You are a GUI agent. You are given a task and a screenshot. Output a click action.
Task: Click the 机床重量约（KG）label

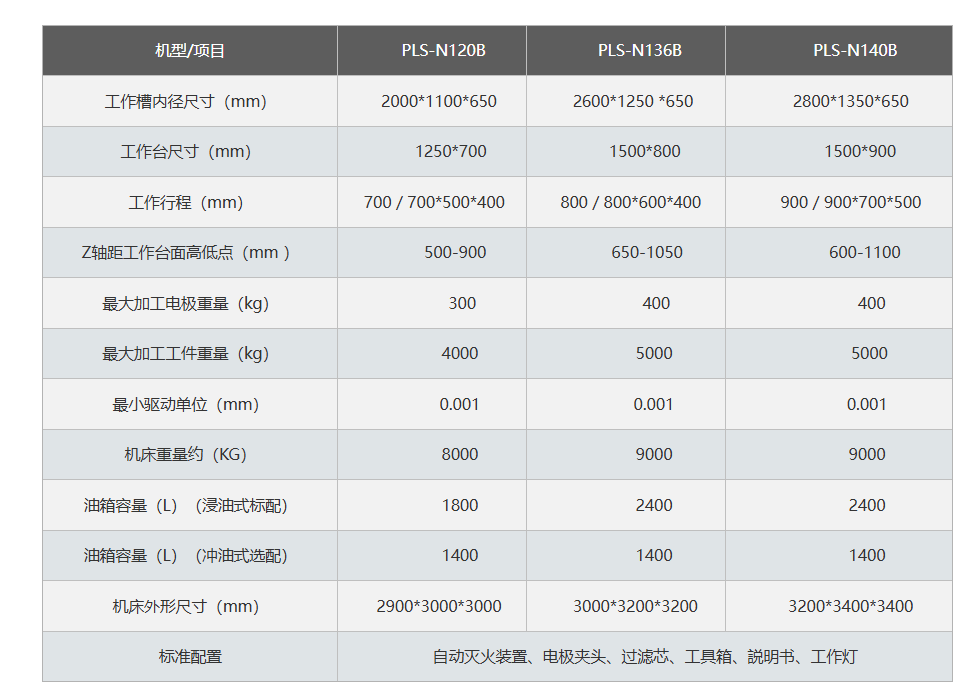tap(186, 455)
